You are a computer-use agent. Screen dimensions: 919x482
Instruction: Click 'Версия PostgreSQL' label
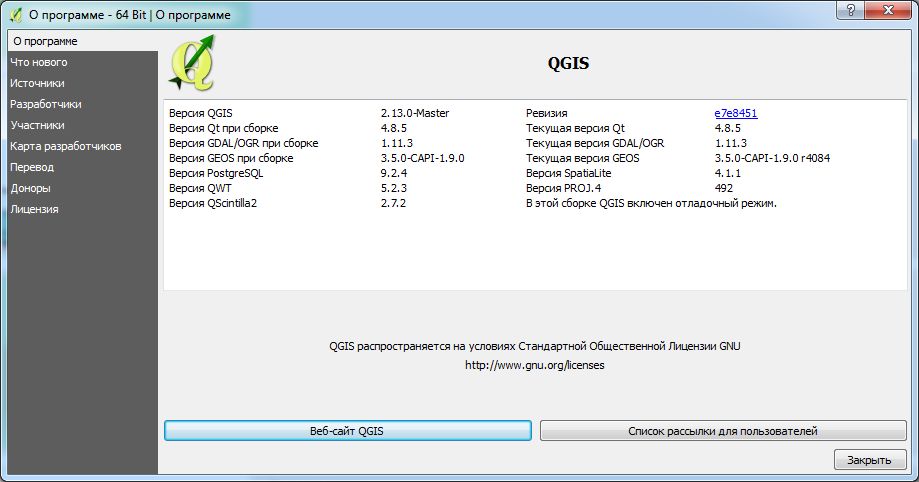[216, 173]
